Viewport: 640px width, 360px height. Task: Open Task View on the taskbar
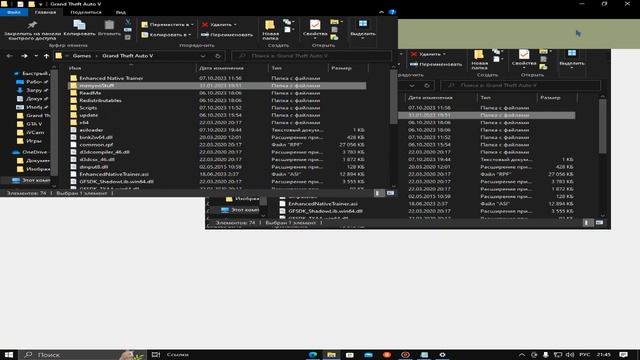[x=156, y=355]
